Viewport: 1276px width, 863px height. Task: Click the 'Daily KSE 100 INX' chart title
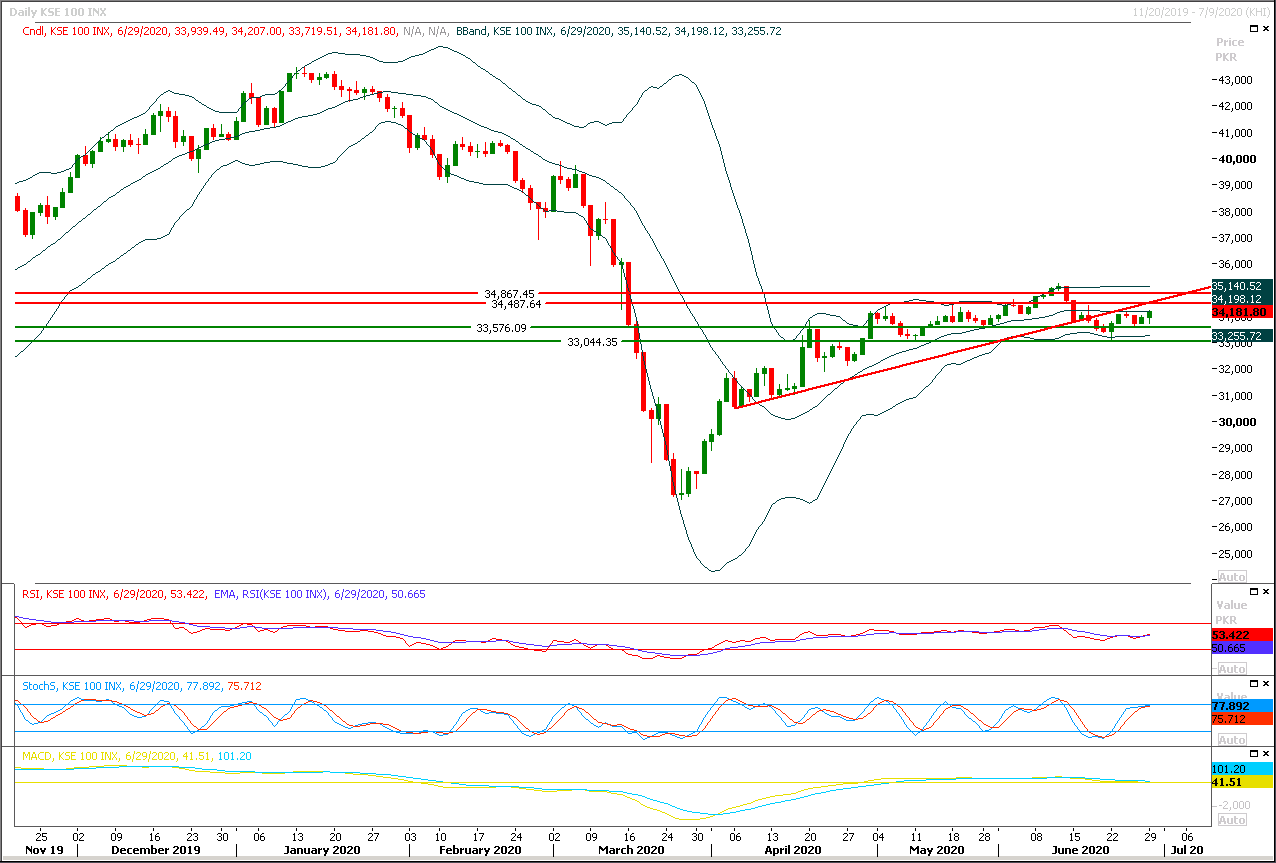tap(60, 10)
